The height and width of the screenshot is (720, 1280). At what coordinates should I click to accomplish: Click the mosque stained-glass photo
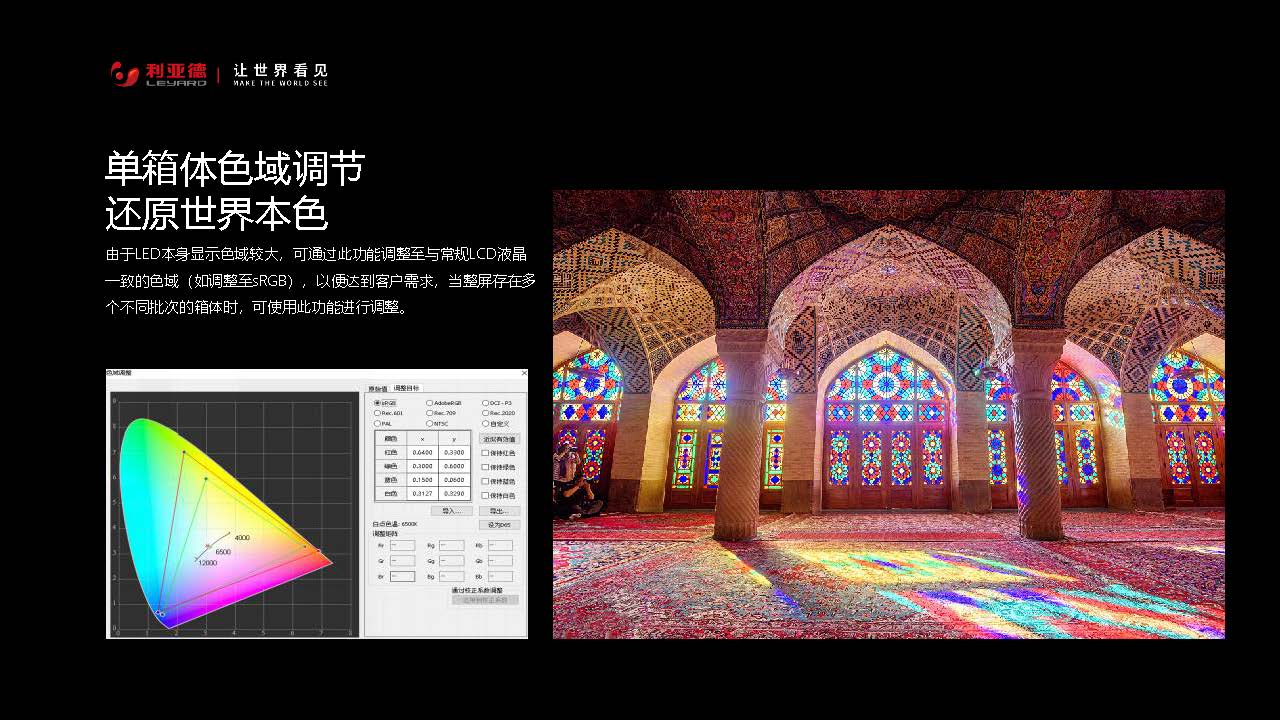coord(888,414)
